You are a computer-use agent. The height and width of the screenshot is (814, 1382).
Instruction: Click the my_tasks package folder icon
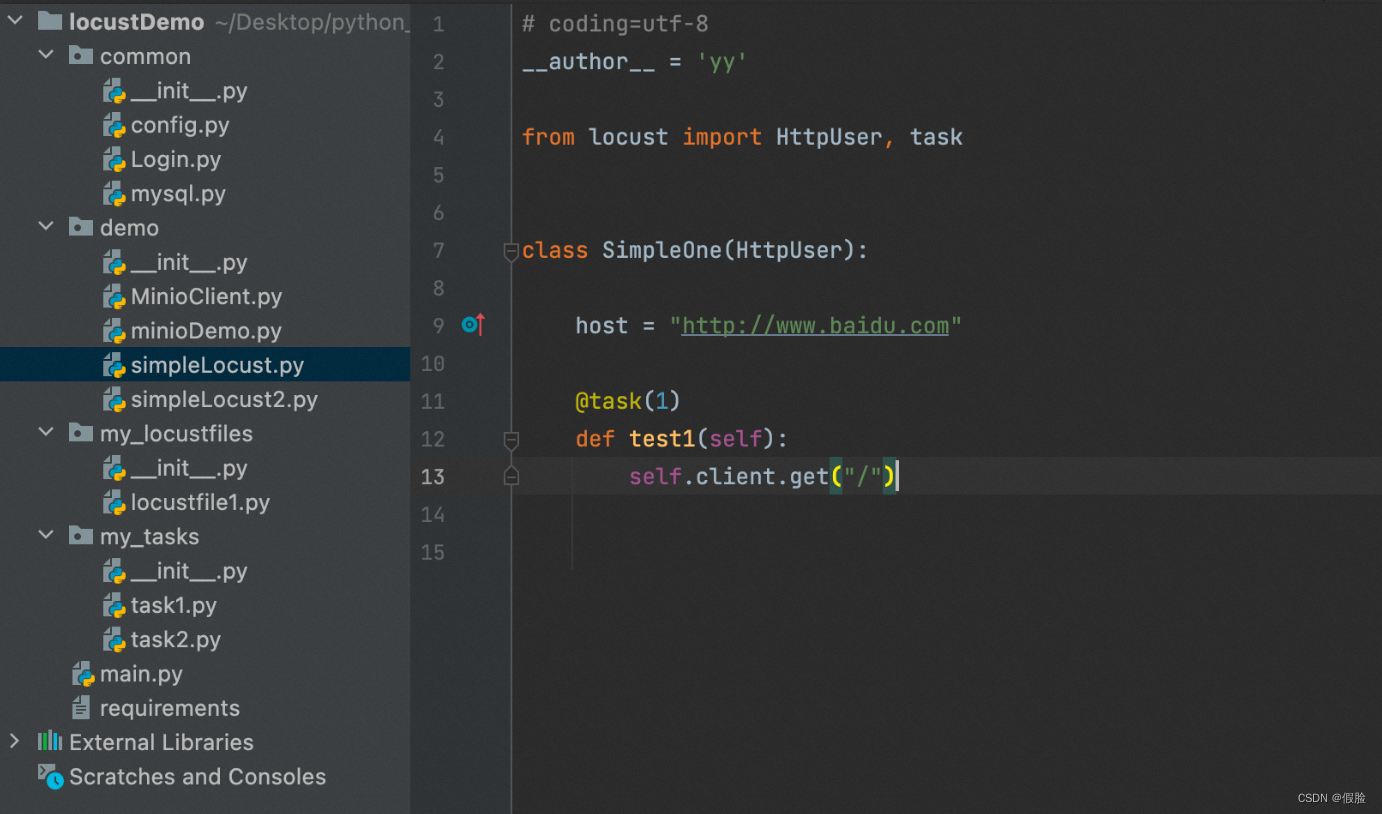click(81, 535)
